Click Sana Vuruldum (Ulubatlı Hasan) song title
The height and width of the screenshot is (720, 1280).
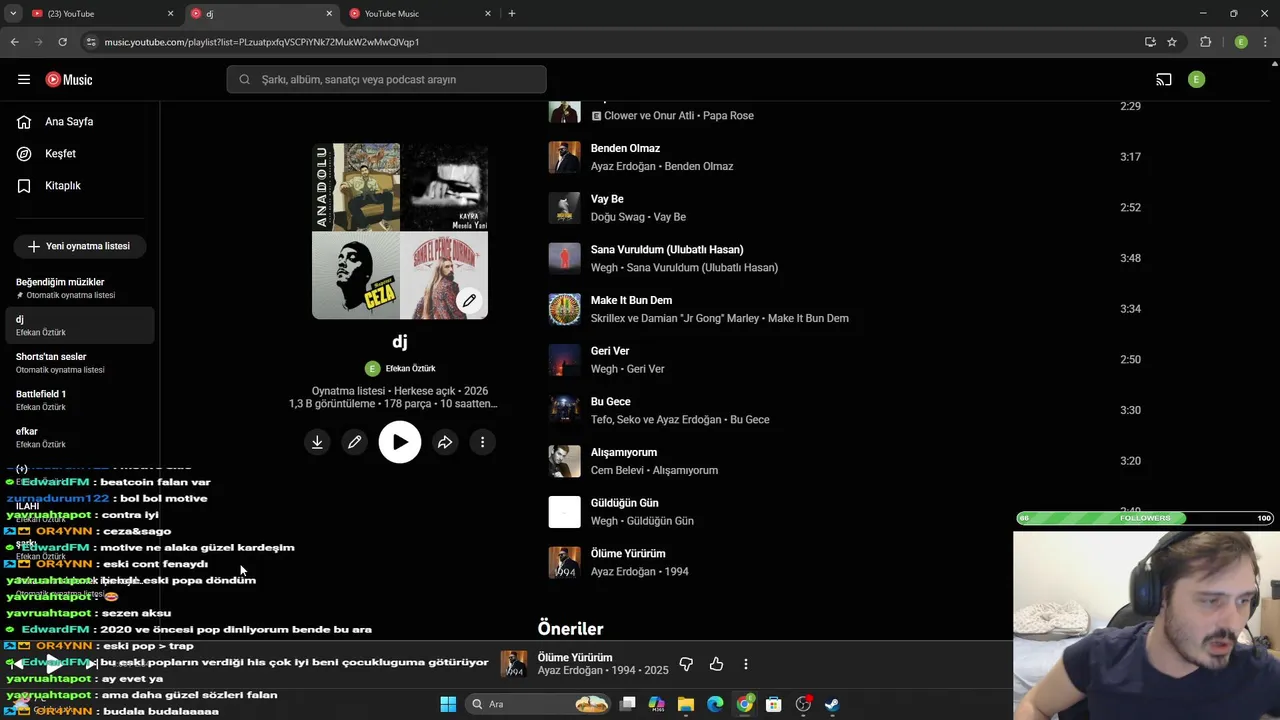[667, 250]
